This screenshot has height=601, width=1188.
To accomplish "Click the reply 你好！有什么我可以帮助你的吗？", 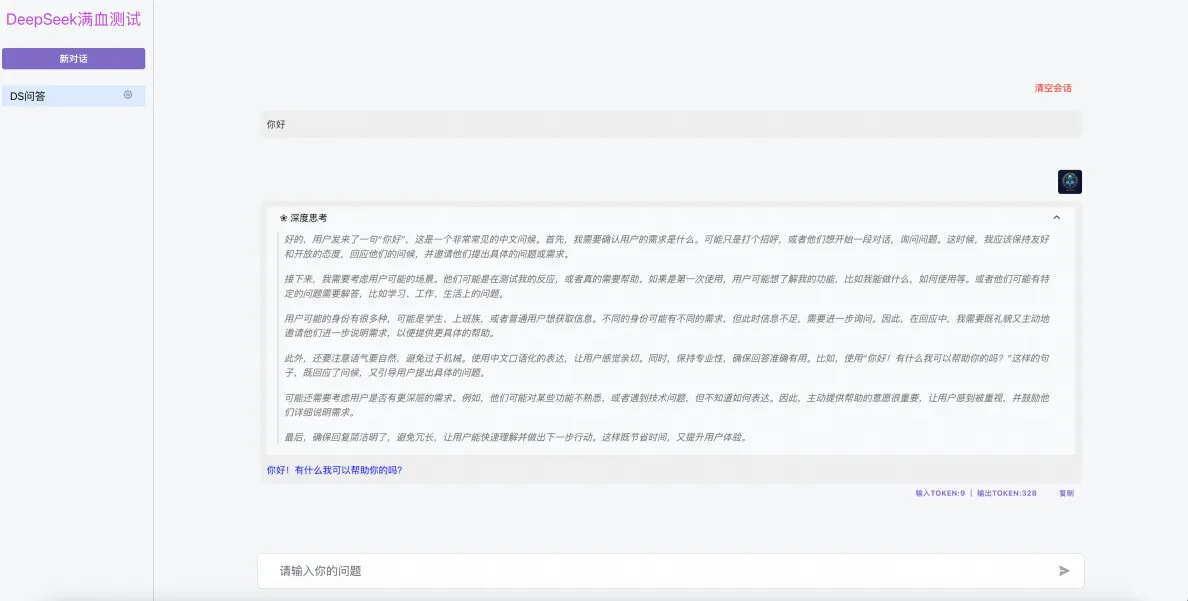I will click(334, 470).
